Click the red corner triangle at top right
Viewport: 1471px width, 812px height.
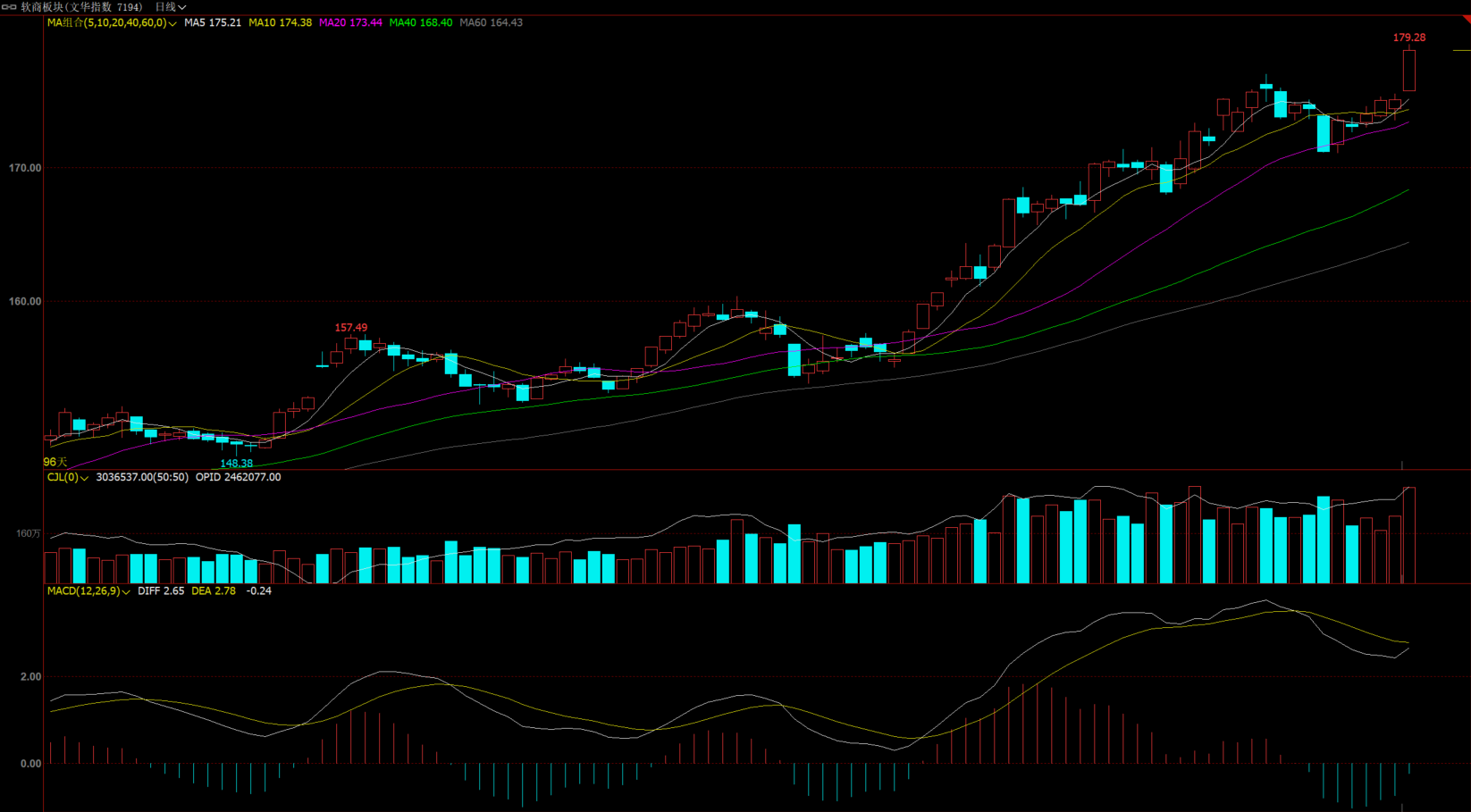click(x=1466, y=20)
